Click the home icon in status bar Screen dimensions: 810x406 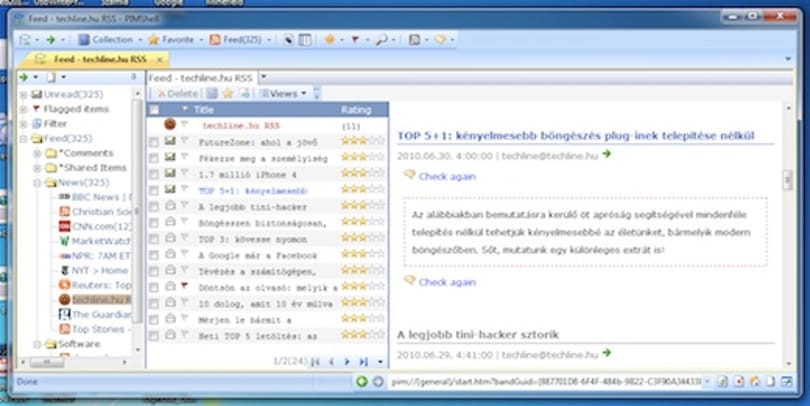tap(755, 382)
